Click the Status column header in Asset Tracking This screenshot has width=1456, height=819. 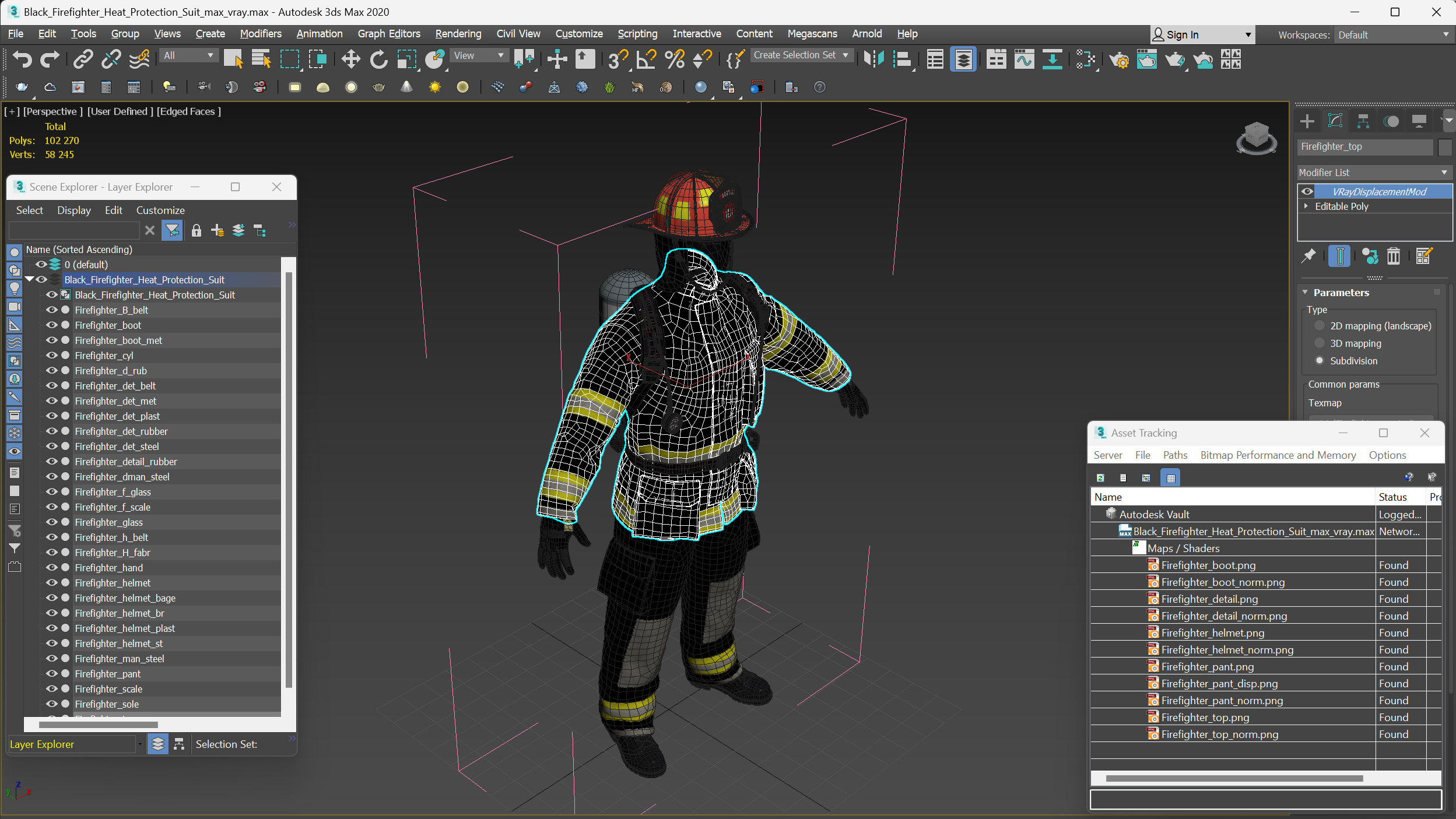point(1401,497)
